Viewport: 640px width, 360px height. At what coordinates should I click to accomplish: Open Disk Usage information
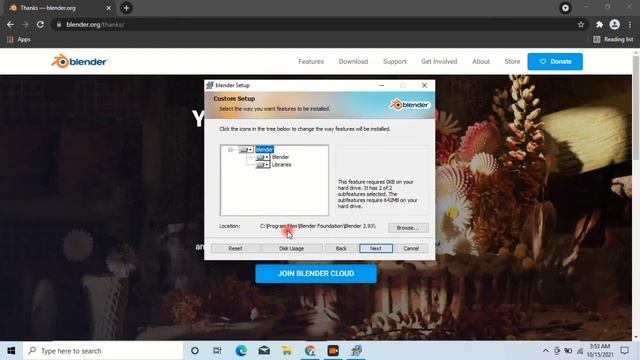point(291,248)
